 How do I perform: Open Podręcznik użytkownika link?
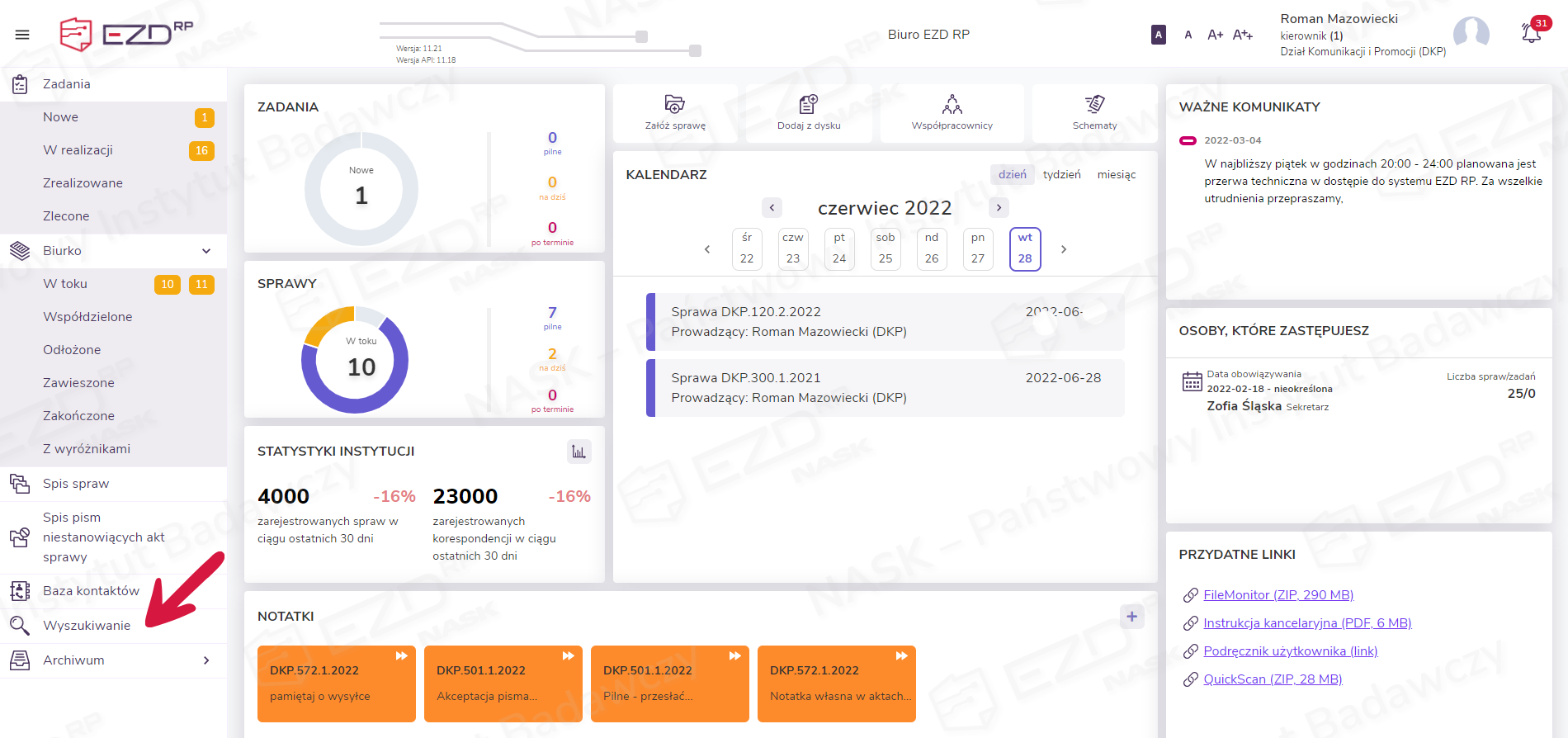(x=1290, y=651)
